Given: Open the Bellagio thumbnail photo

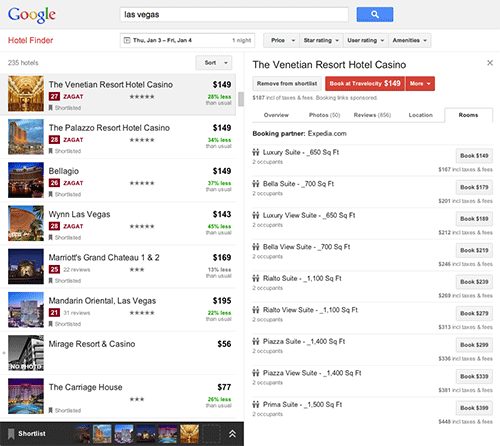Looking at the screenshot, I should click(26, 180).
